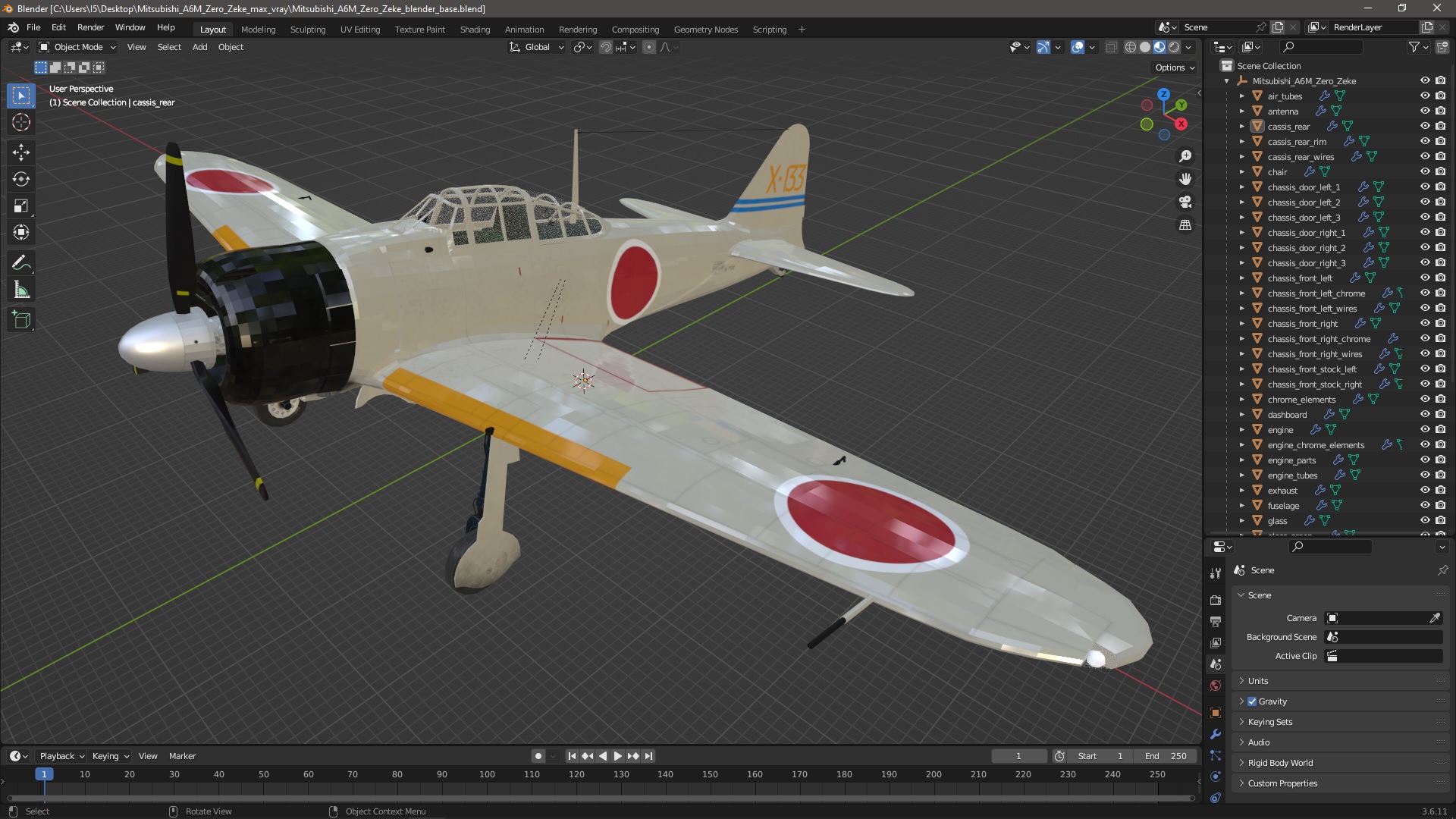Switch to solid viewport shading
This screenshot has width=1456, height=819.
[1145, 47]
